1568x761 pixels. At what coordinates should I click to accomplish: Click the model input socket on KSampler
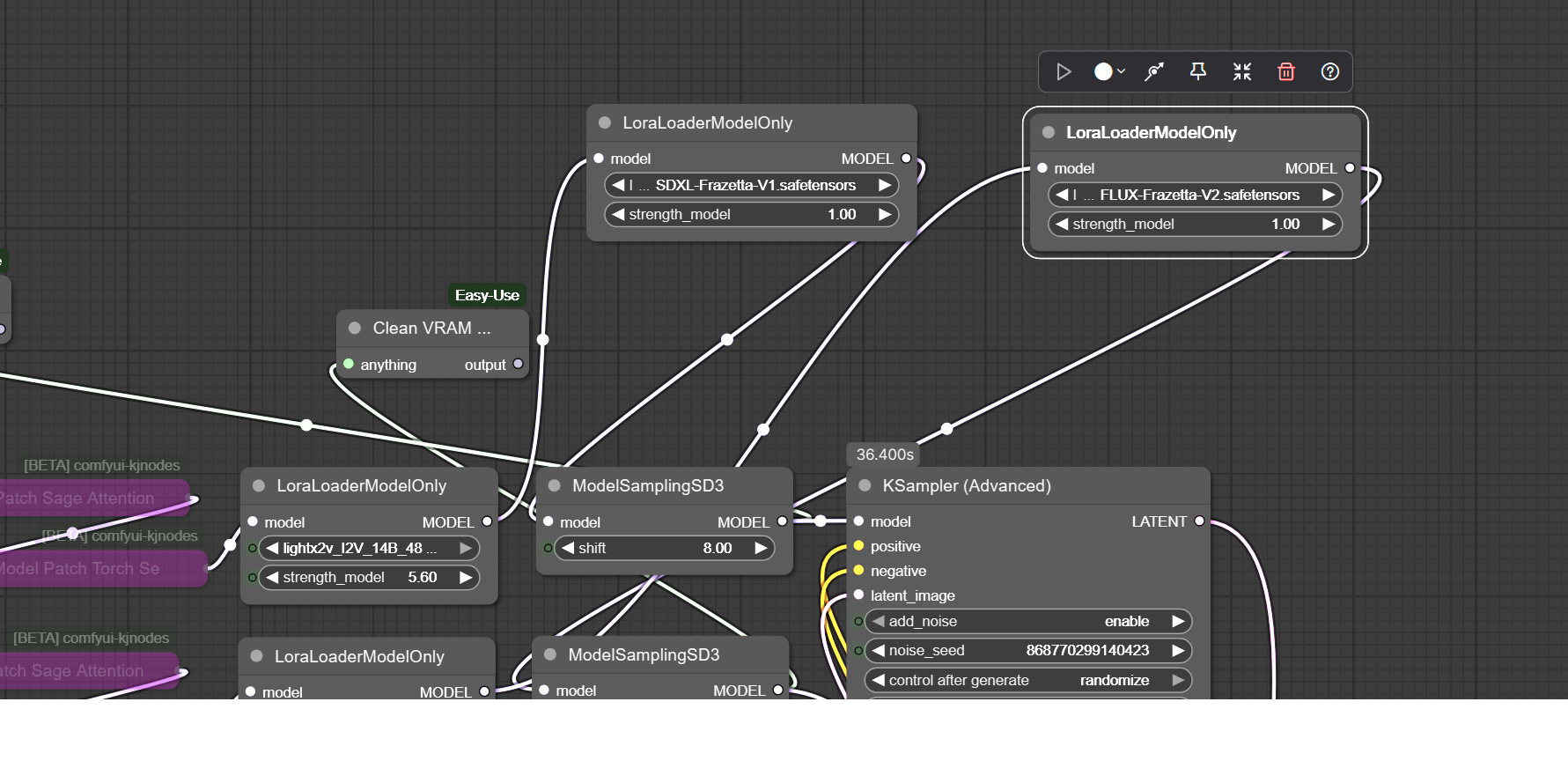(x=858, y=521)
